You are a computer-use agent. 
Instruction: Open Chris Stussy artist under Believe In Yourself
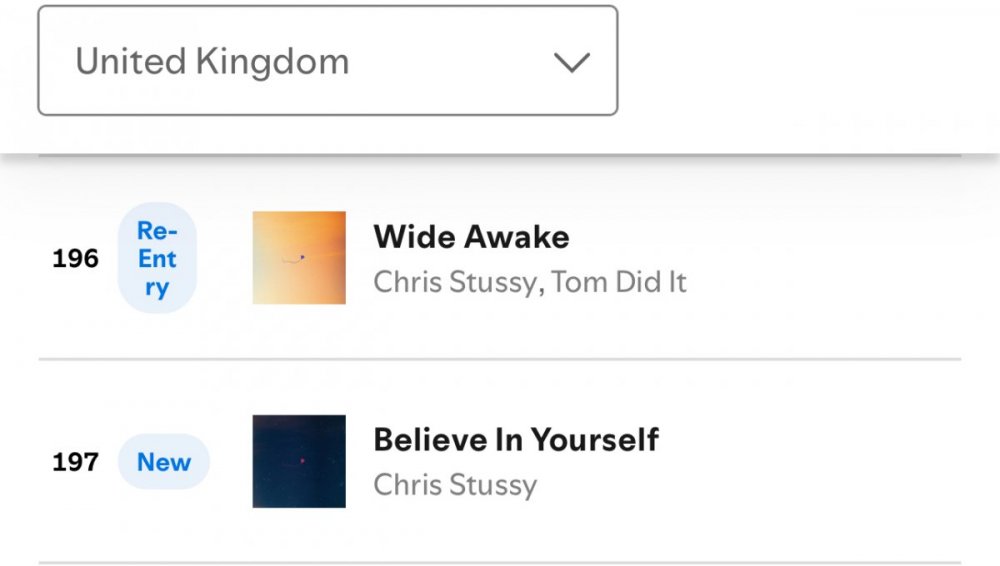coord(455,485)
